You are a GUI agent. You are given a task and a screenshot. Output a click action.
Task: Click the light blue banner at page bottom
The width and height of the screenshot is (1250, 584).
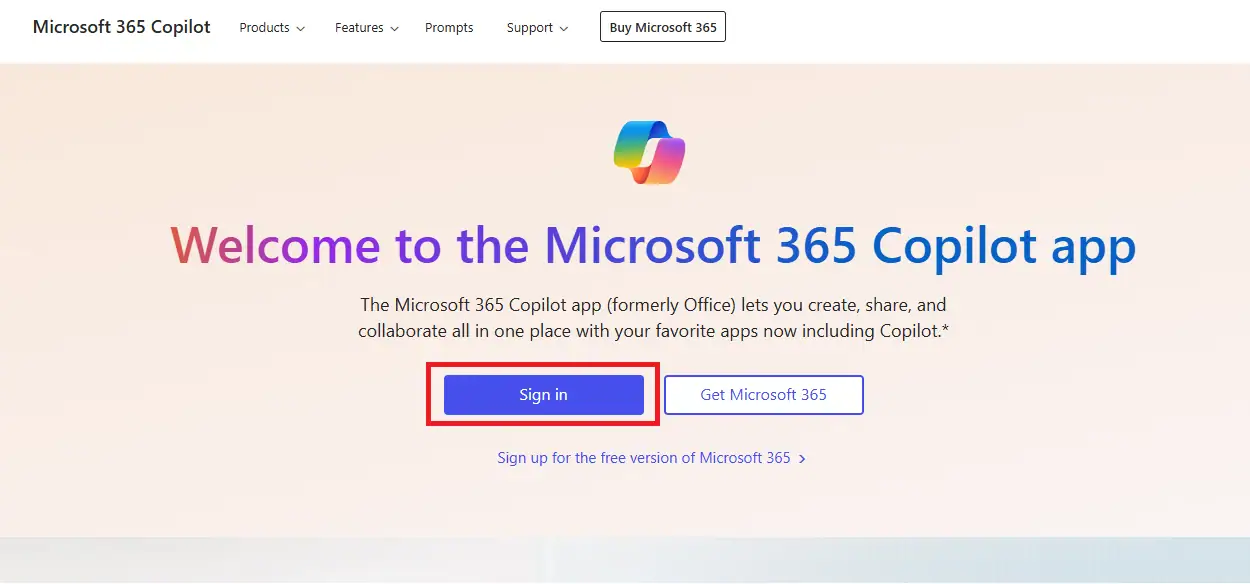(625, 560)
